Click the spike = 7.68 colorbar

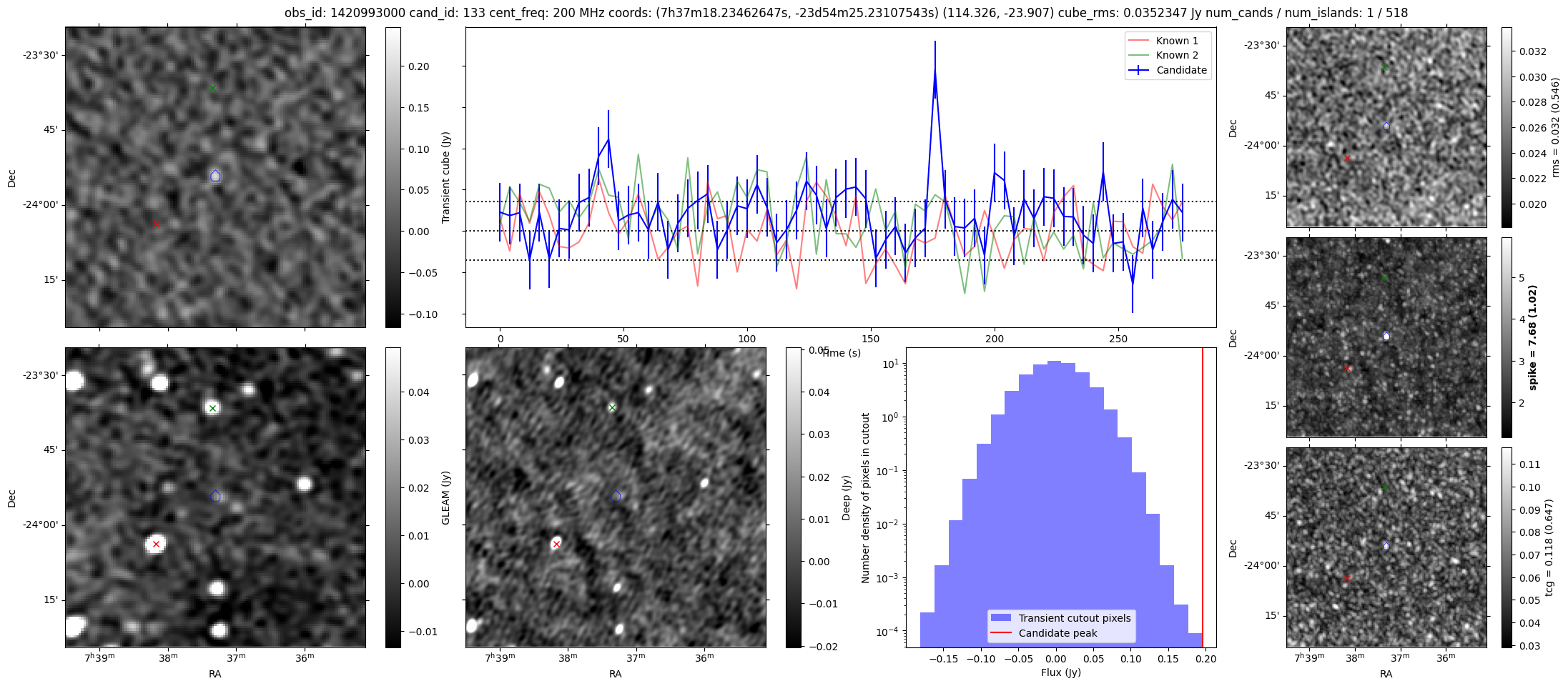(x=1507, y=337)
